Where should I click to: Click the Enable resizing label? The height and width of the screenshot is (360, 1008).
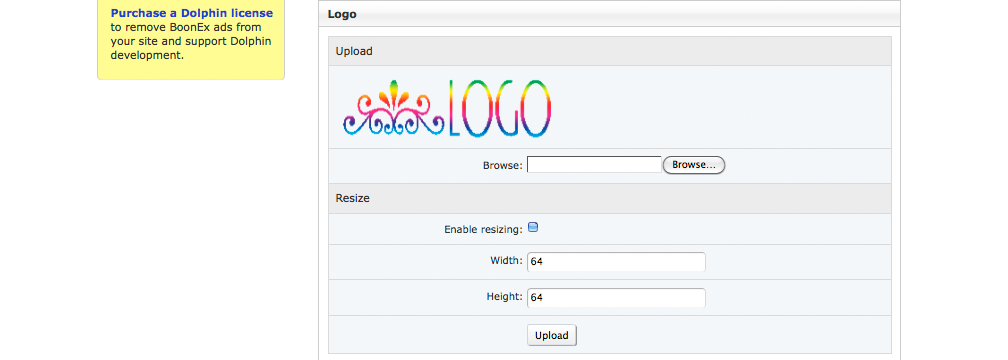(483, 230)
